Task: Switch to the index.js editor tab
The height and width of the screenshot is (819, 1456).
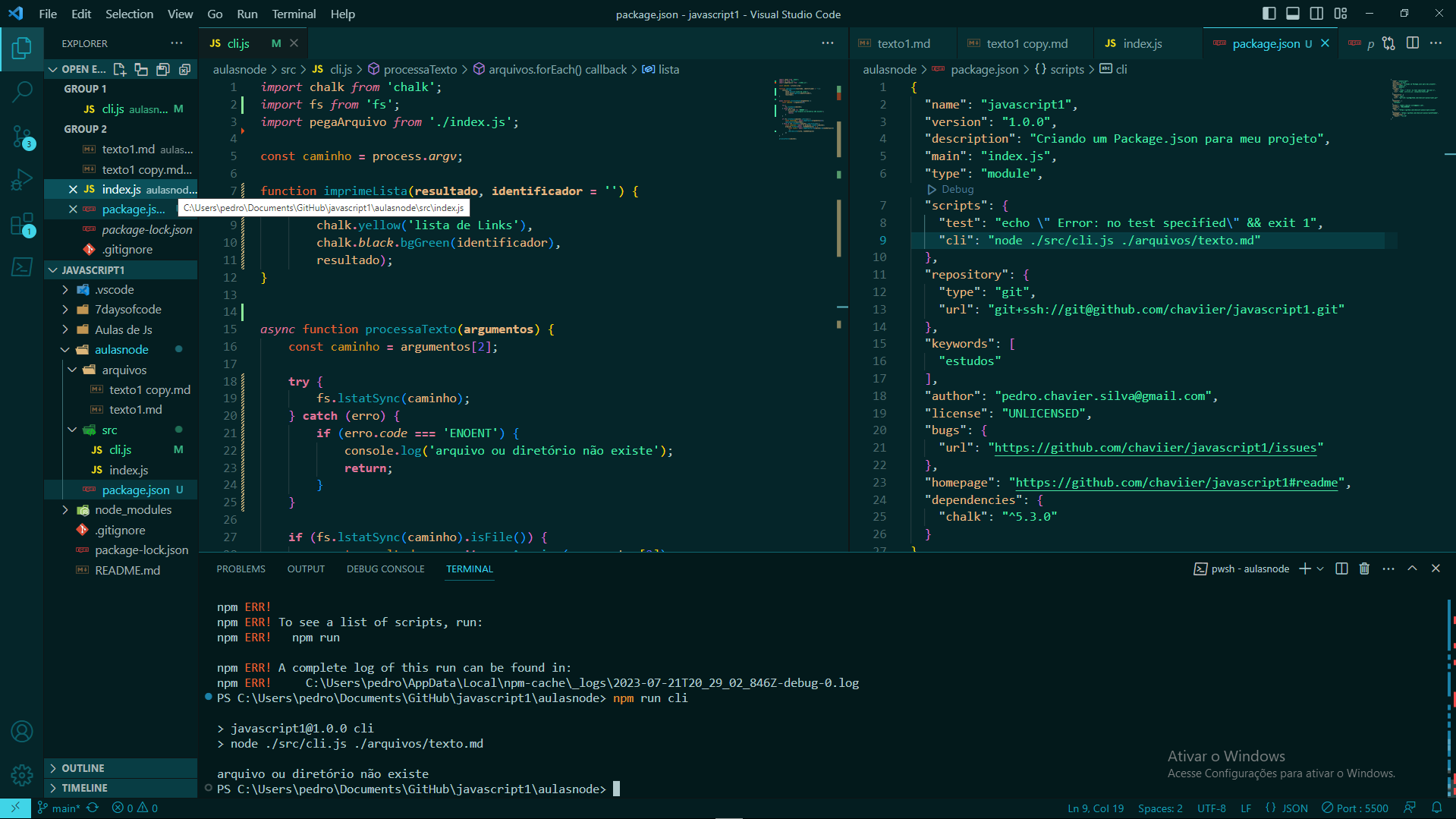Action: (1142, 43)
